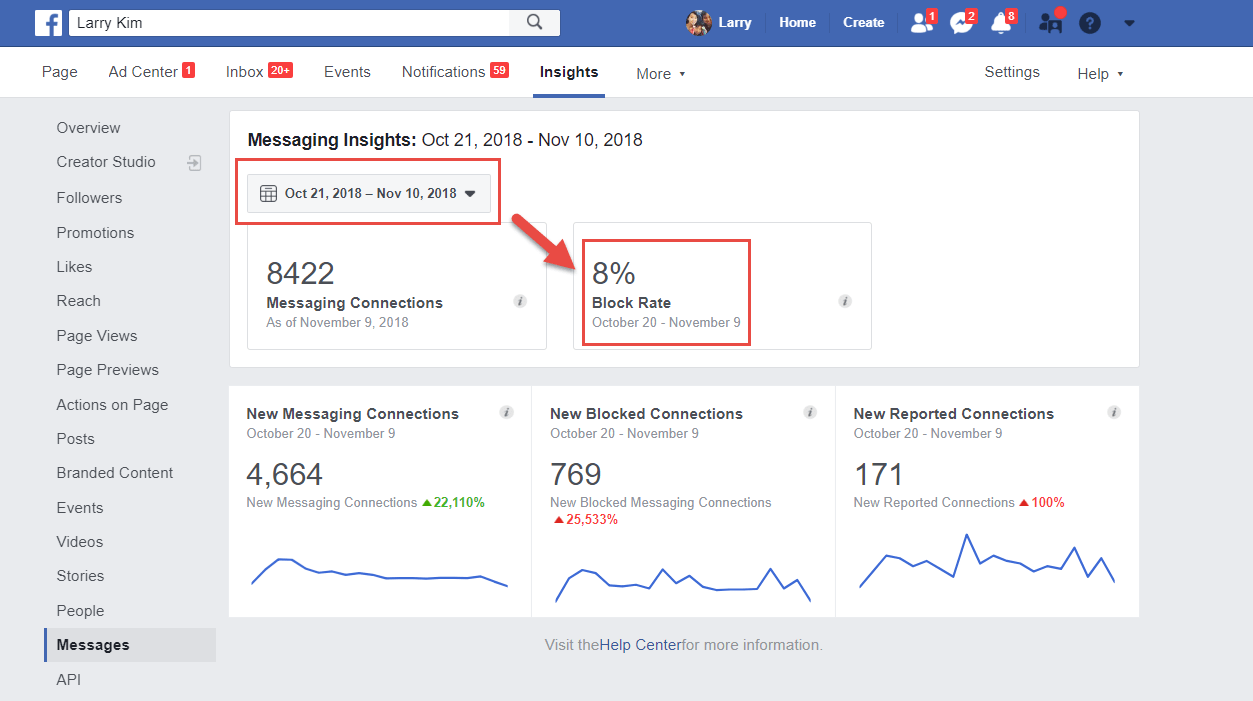Click the Block Rate info icon
The height and width of the screenshot is (701, 1253).
pos(844,301)
